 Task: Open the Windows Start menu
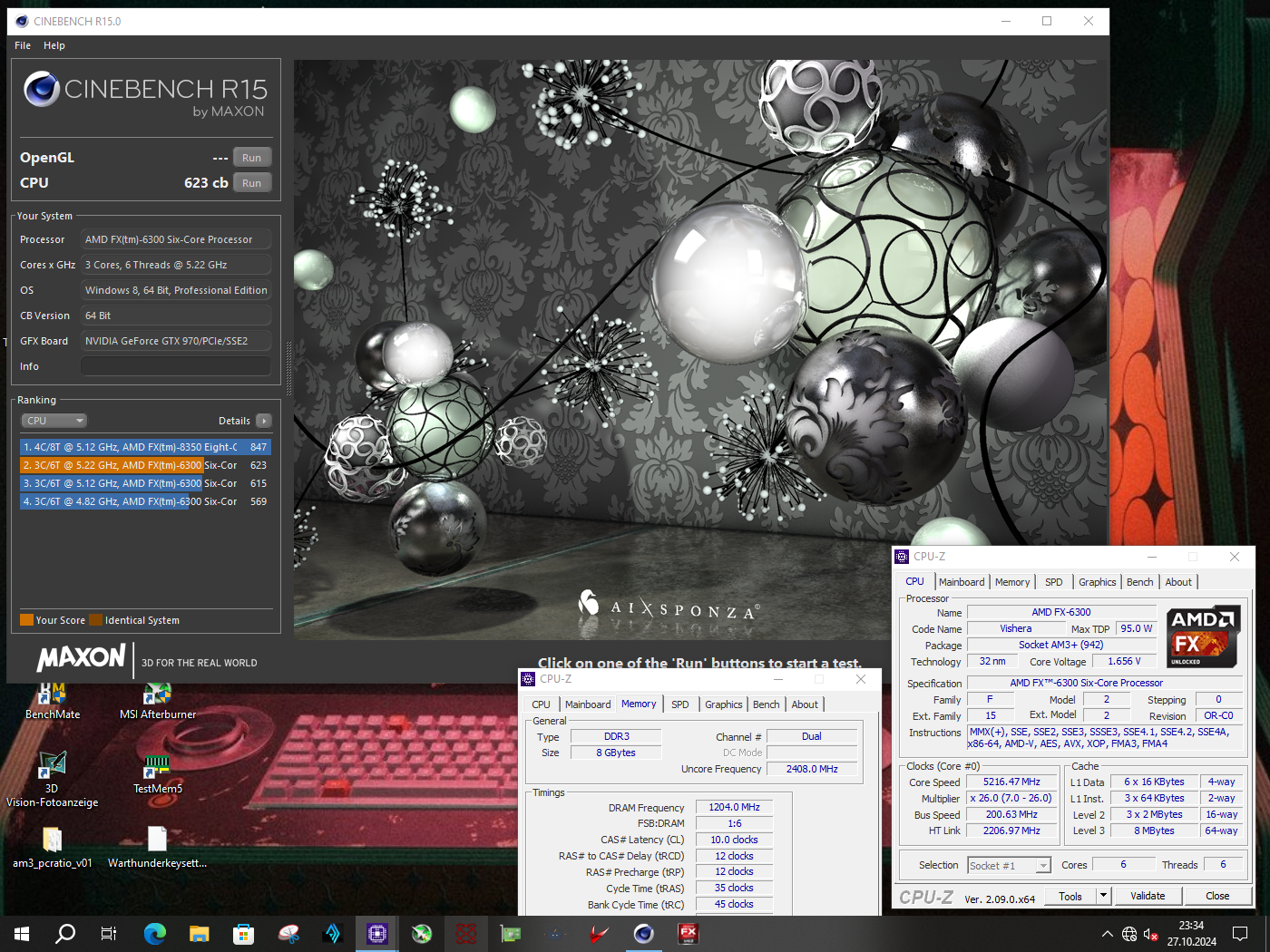click(x=22, y=934)
